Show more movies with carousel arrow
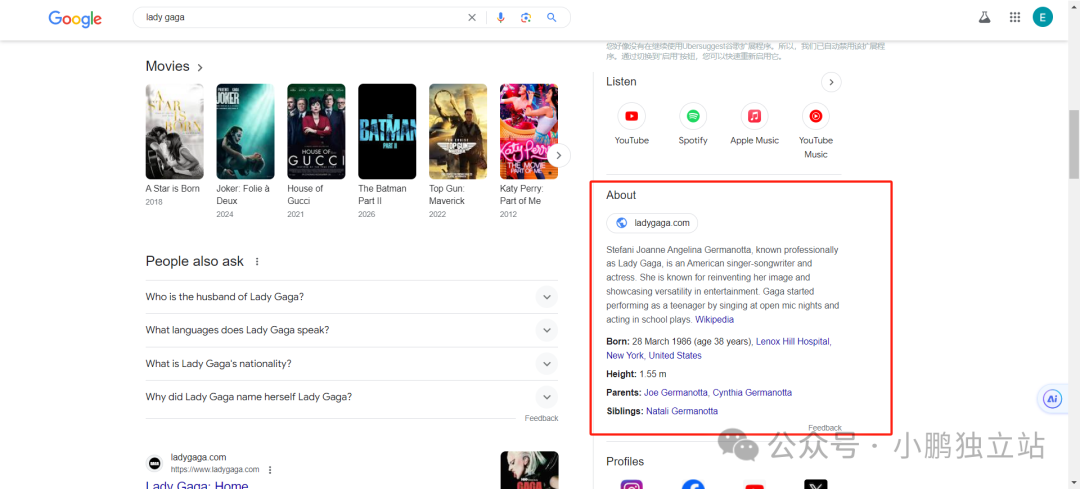The image size is (1080, 489). (x=559, y=155)
